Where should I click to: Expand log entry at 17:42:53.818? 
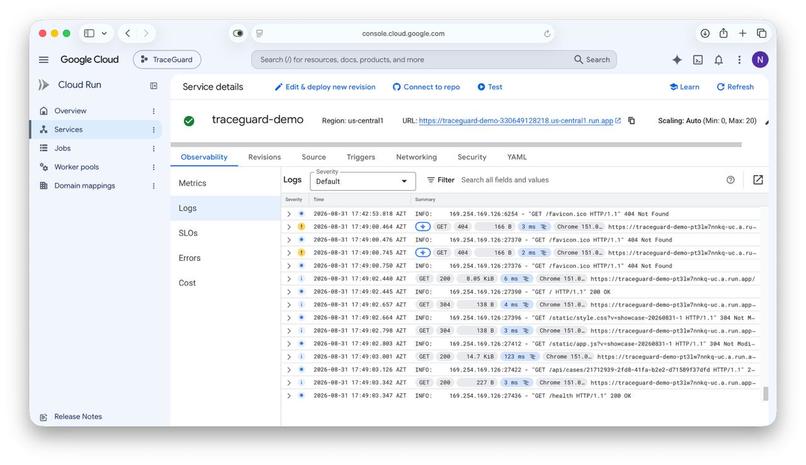click(289, 214)
